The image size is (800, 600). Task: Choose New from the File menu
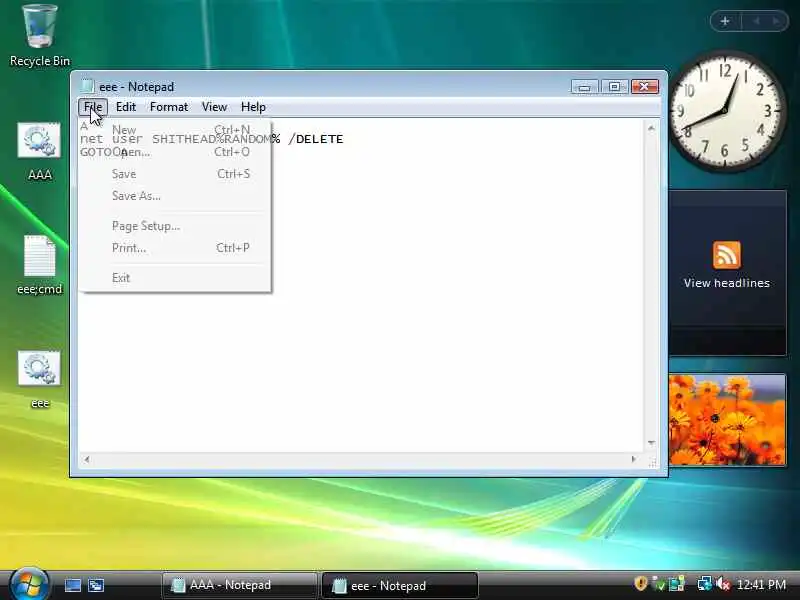click(x=174, y=130)
